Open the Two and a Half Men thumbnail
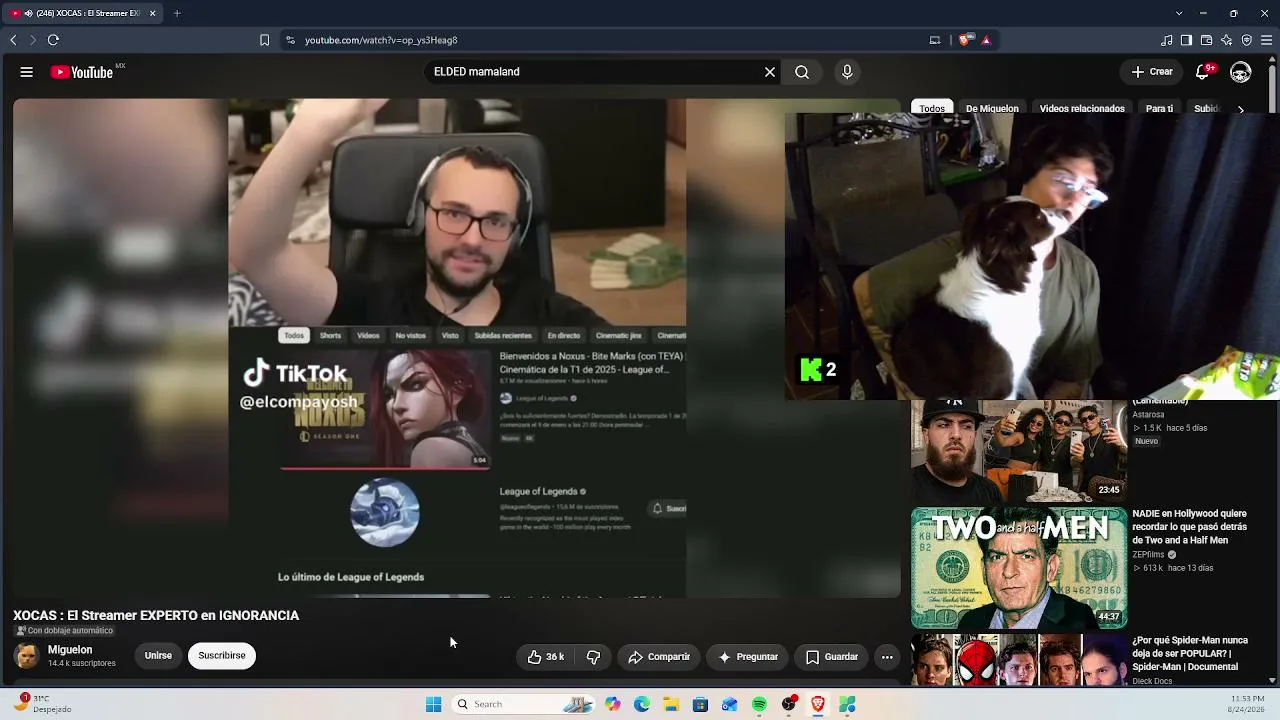Viewport: 1280px width, 720px height. (1019, 568)
